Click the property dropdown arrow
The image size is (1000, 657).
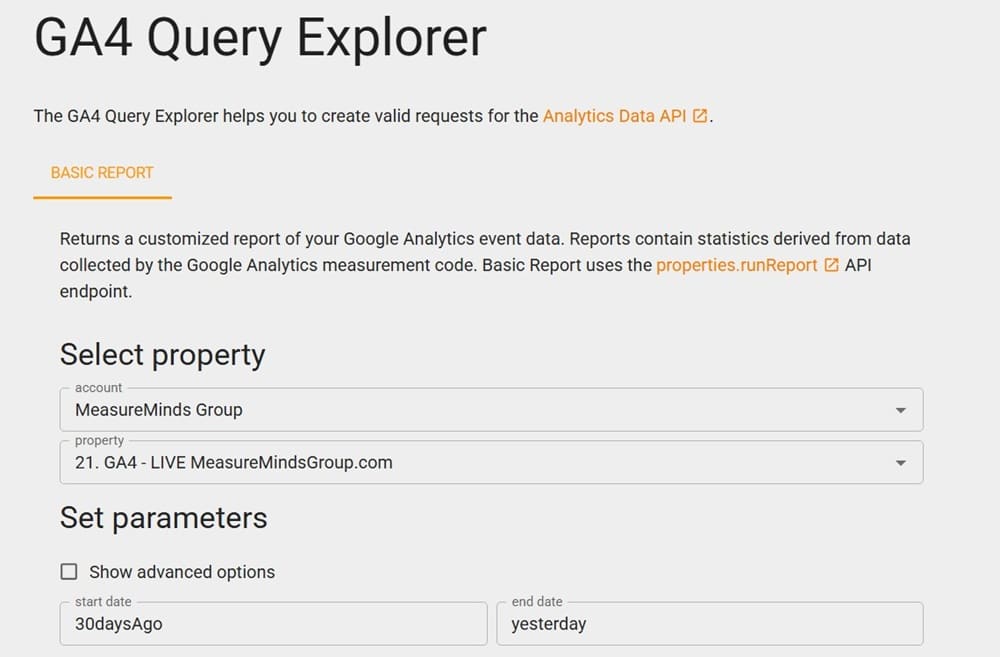[x=901, y=463]
